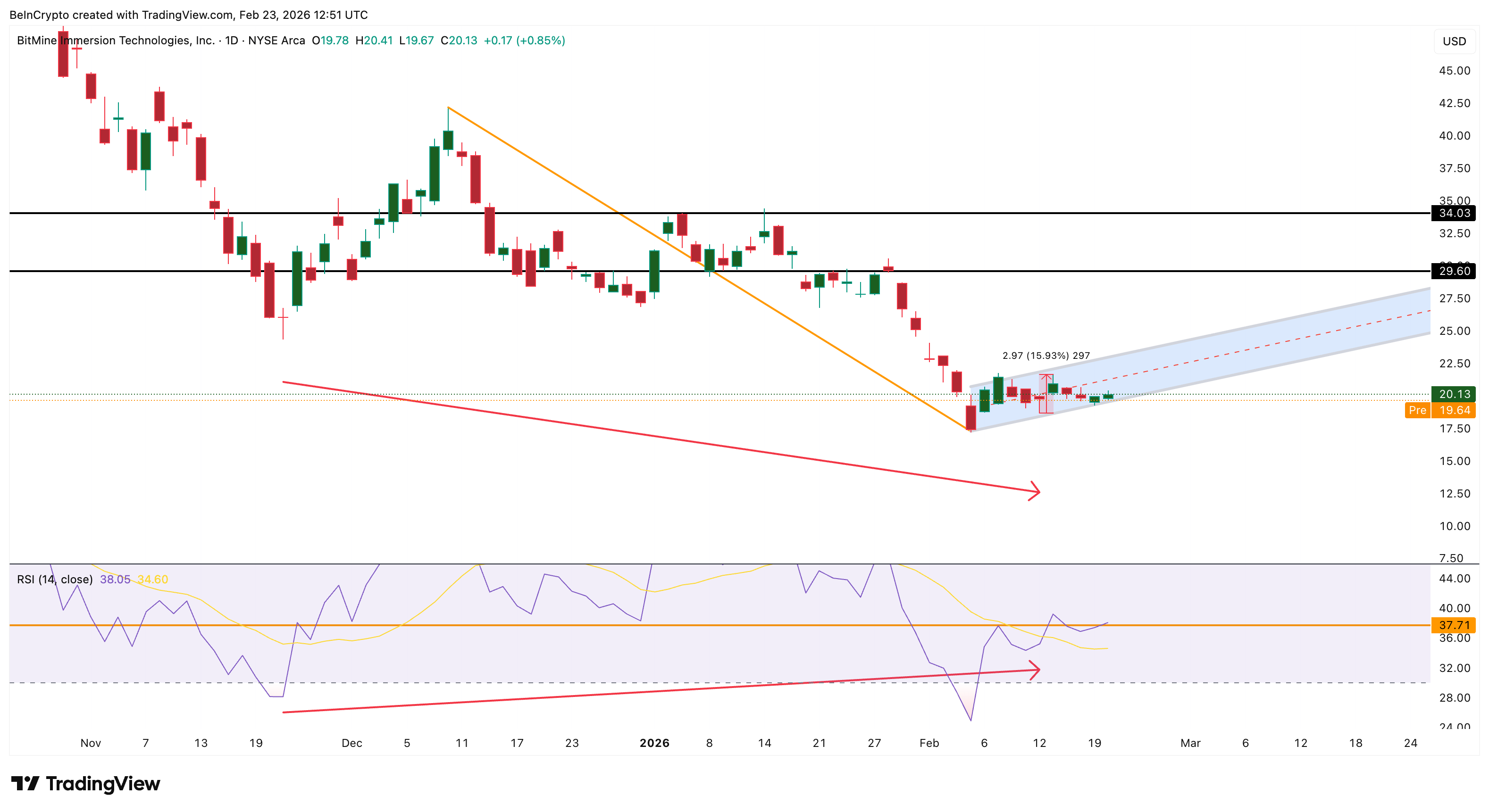
Task: Open the NYSE Arca exchange selector
Action: 276,41
